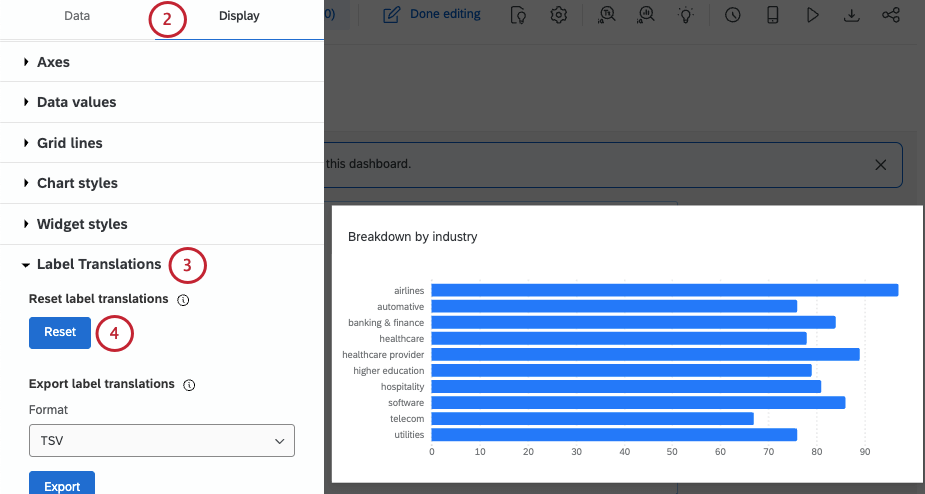The image size is (925, 494).
Task: Expand the Data values section
Action: (x=76, y=102)
